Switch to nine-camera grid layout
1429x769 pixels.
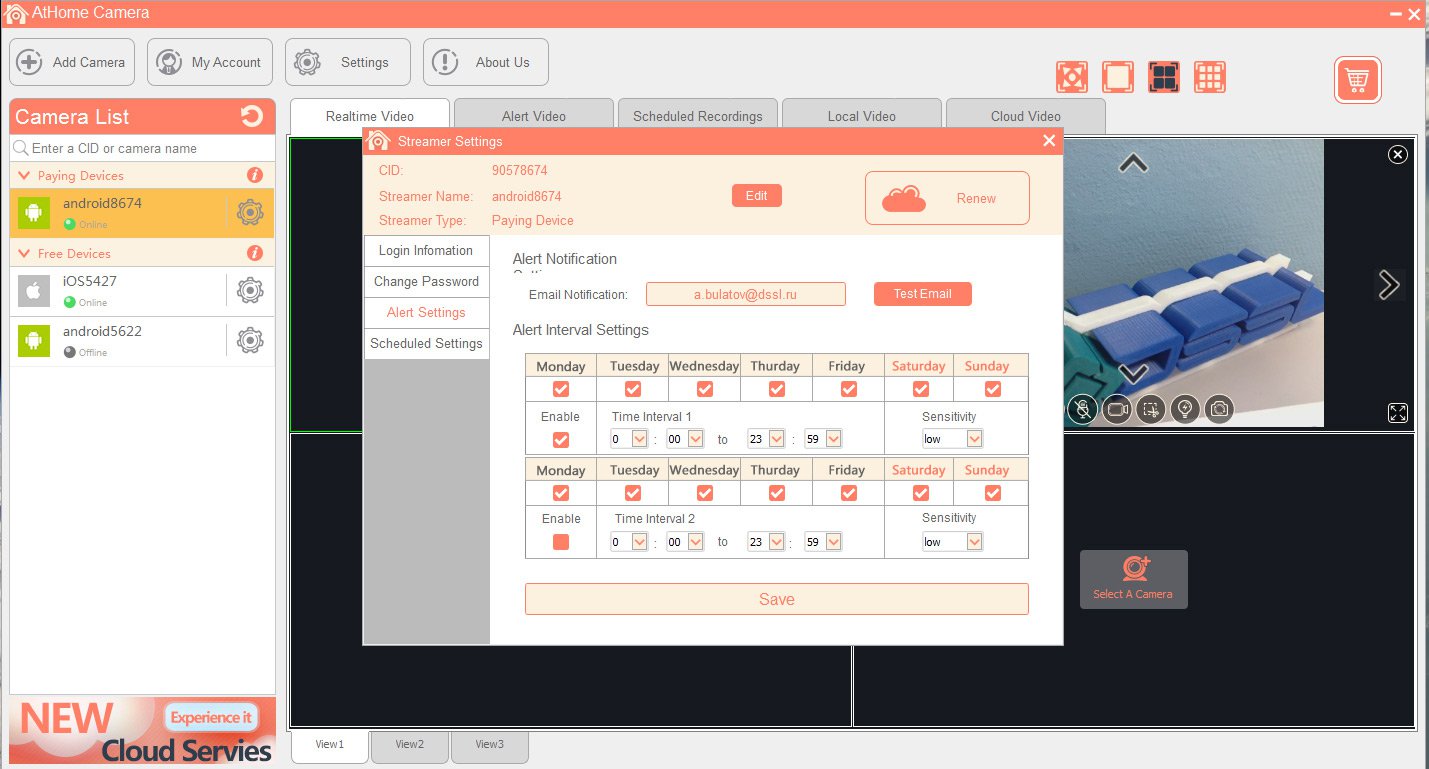pyautogui.click(x=1210, y=77)
